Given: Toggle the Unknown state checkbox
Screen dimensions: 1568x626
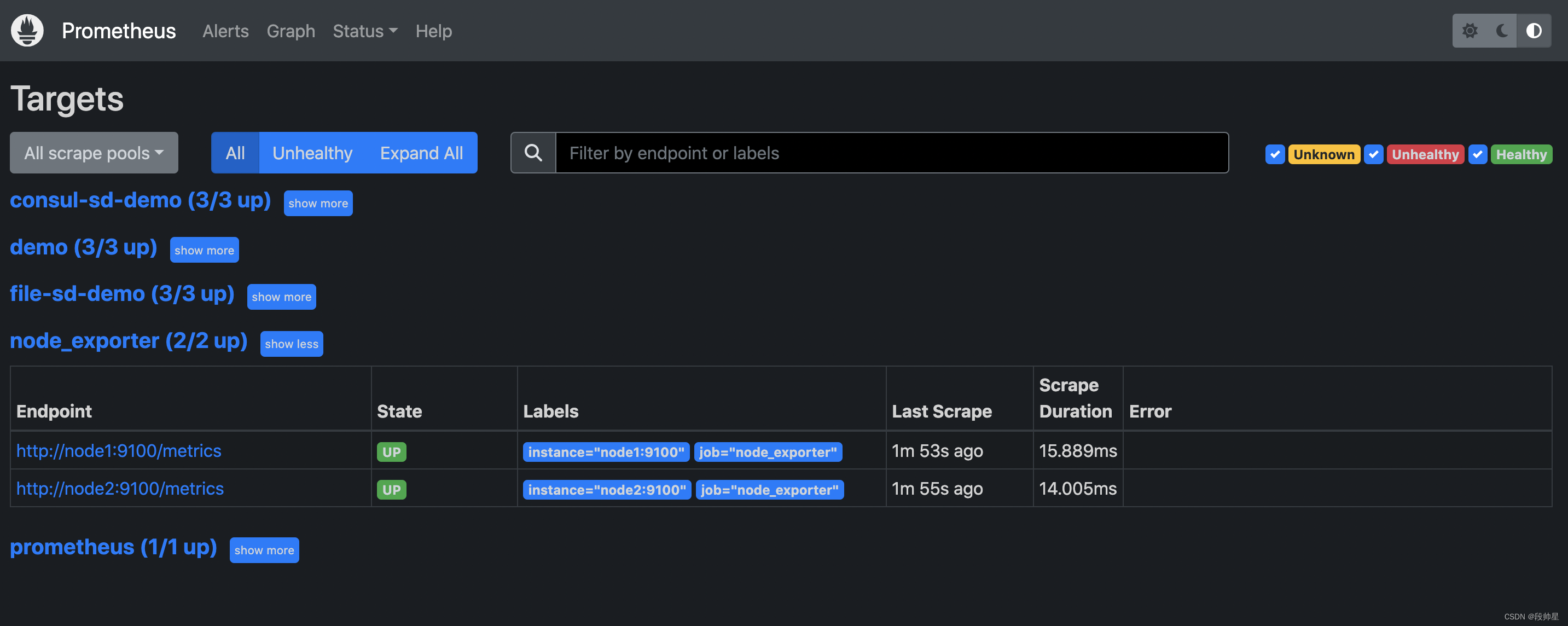Looking at the screenshot, I should 1275,154.
